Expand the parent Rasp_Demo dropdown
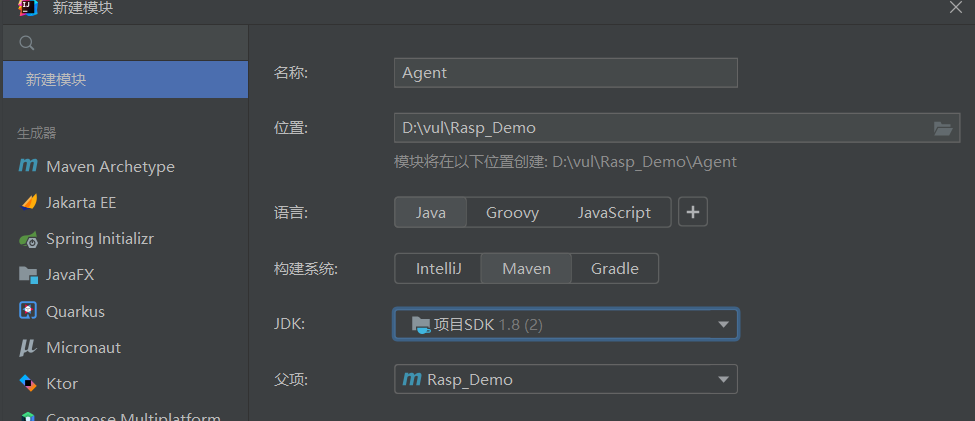This screenshot has height=421, width=975. coord(723,380)
